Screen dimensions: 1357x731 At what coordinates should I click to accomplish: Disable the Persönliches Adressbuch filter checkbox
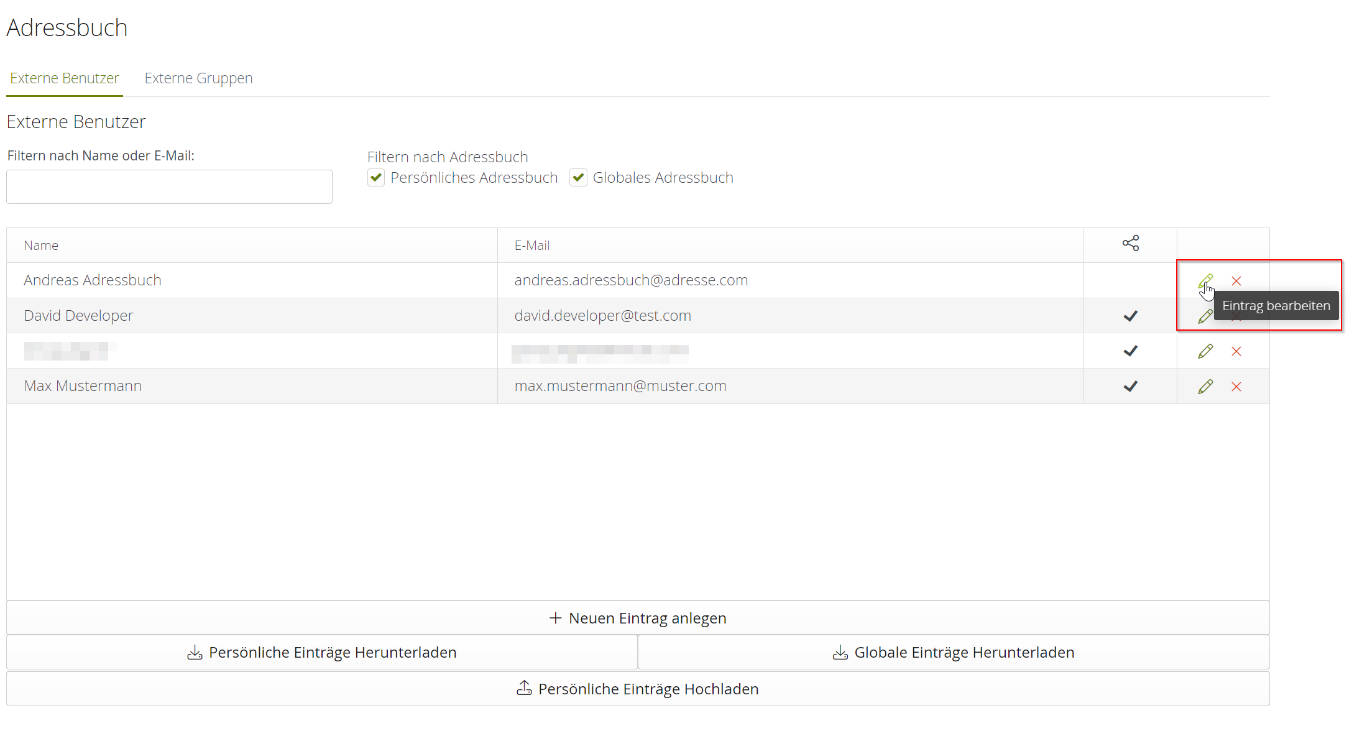[376, 177]
